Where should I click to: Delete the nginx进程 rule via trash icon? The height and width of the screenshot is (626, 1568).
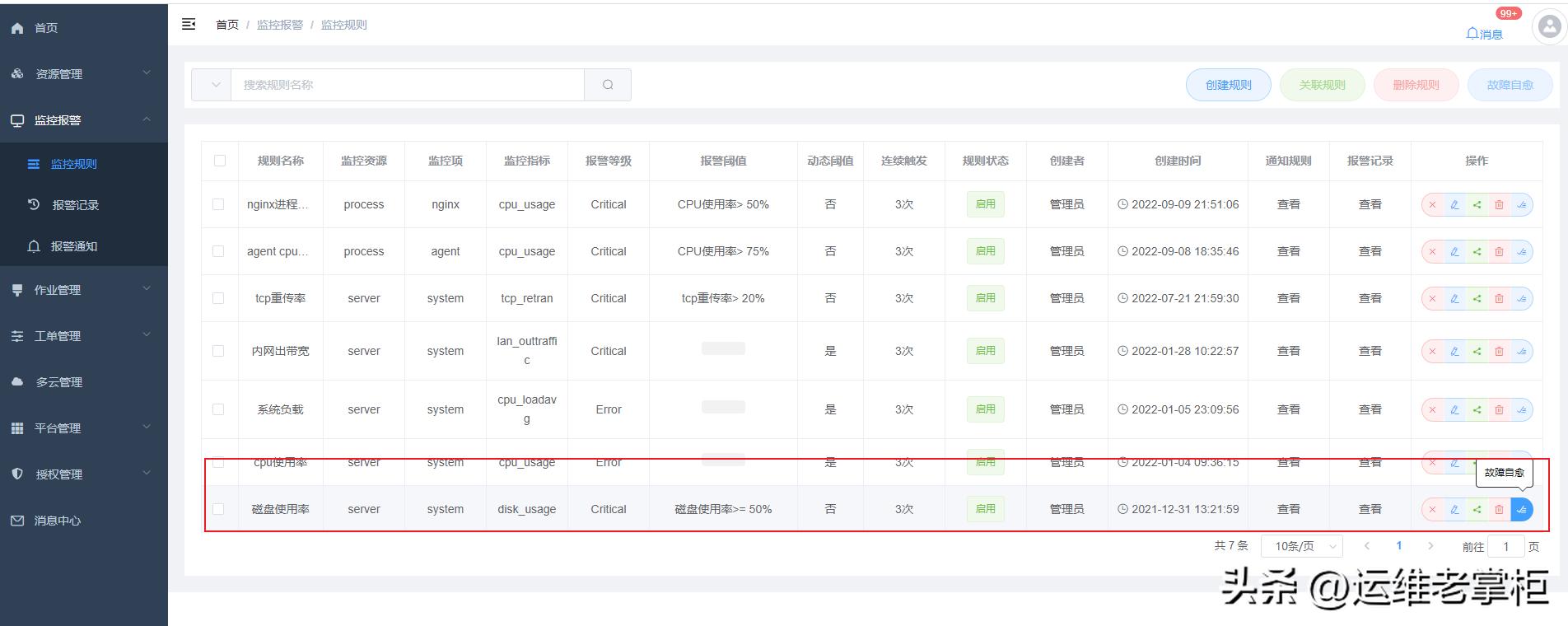pos(1499,204)
